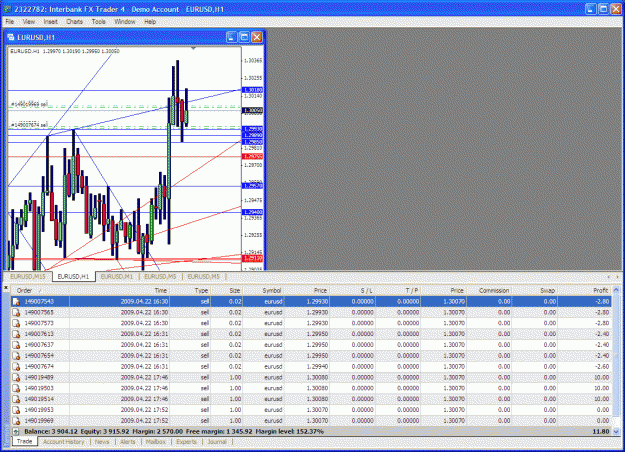The width and height of the screenshot is (625, 452).
Task: Open the Tools menu
Action: point(98,22)
